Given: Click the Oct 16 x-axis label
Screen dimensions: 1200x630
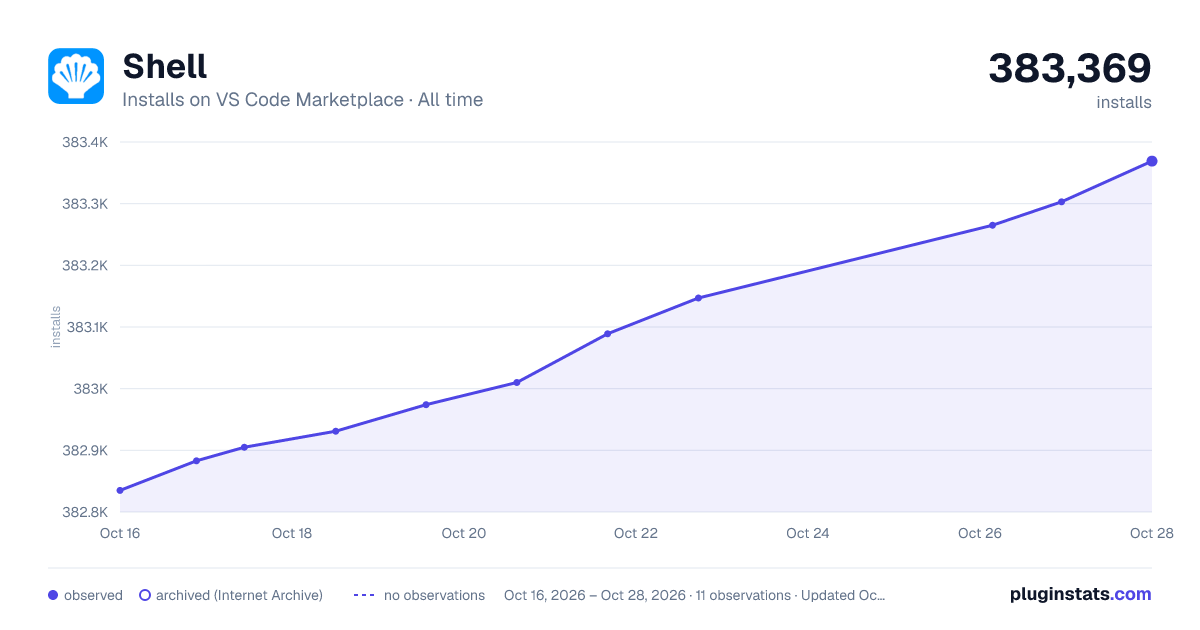Looking at the screenshot, I should pyautogui.click(x=120, y=533).
